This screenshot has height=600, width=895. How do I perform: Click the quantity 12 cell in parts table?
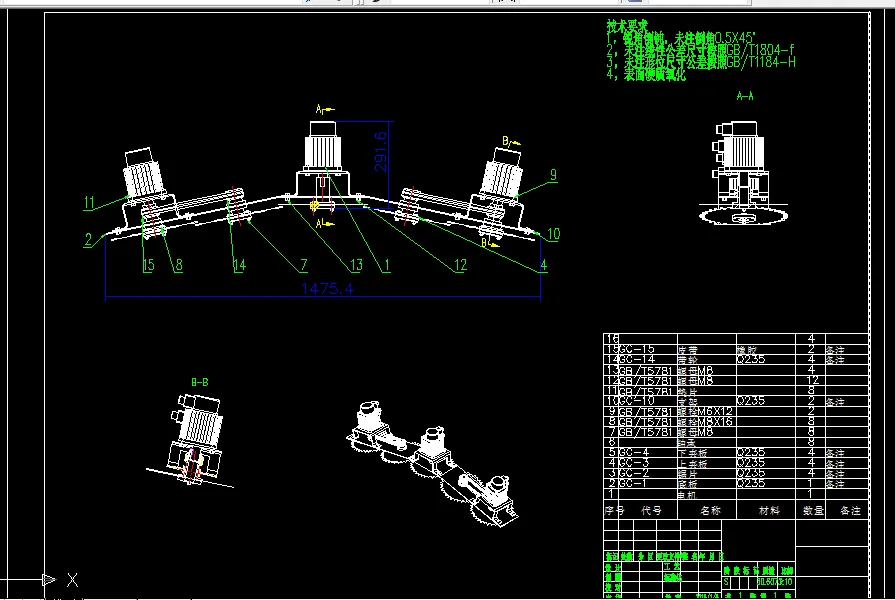[x=811, y=380]
